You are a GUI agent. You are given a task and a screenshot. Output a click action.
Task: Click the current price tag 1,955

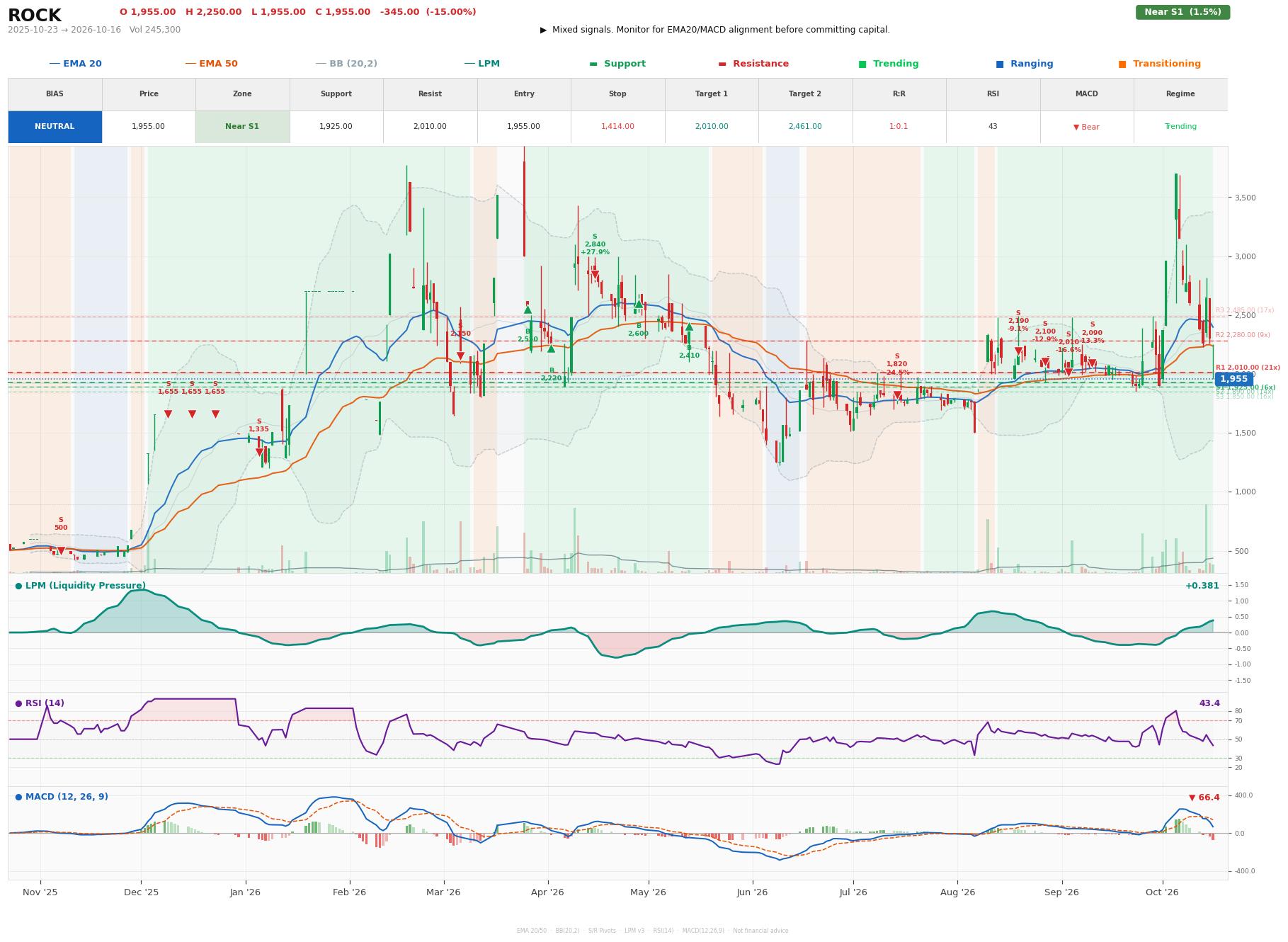click(1233, 380)
